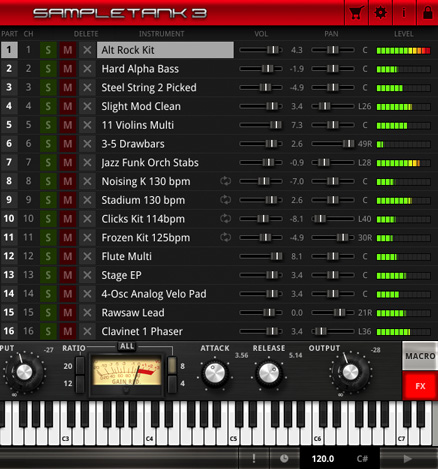Select Jazz Funk Orch Stabs instrument
The height and width of the screenshot is (469, 438).
165,162
